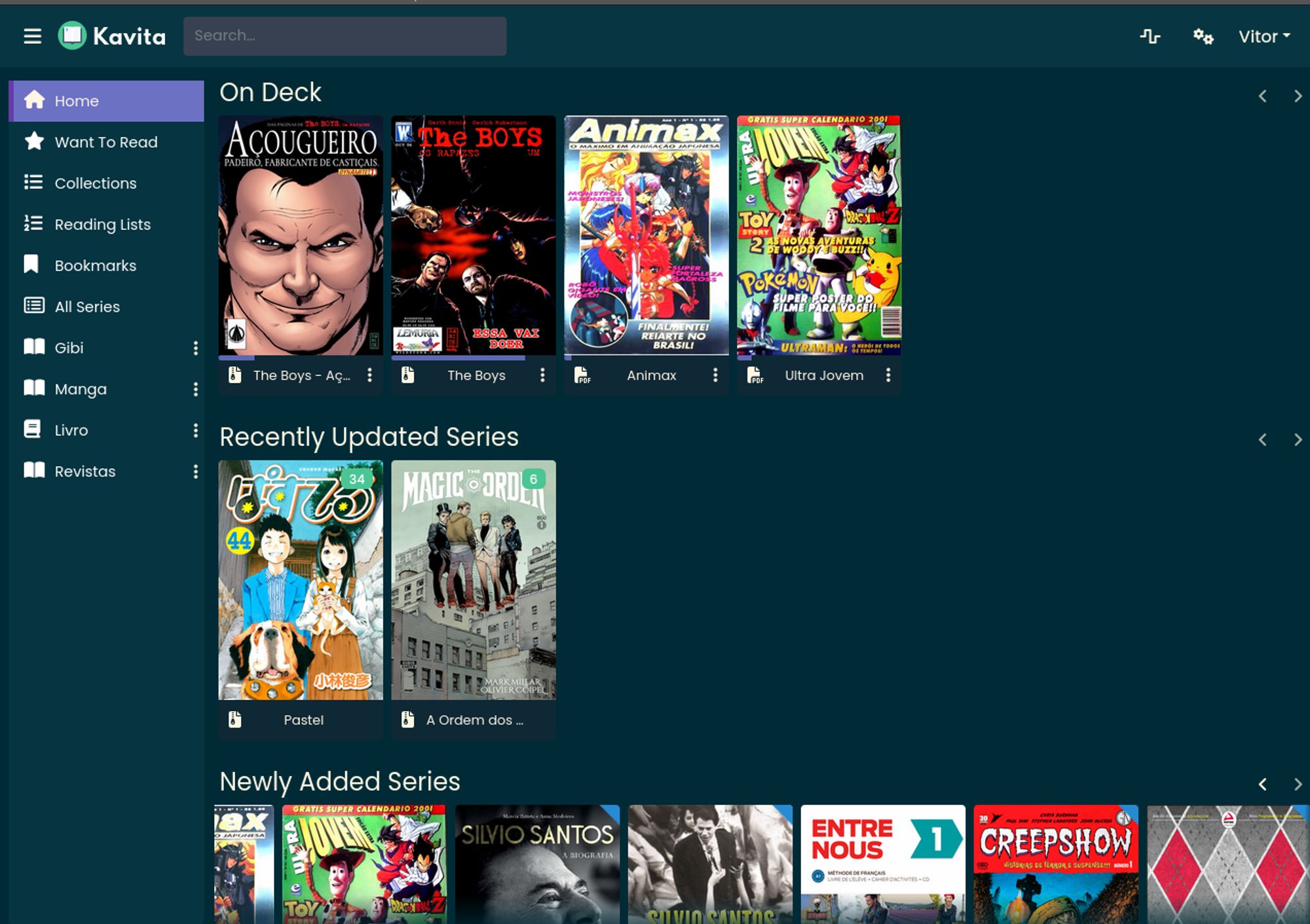
Task: Expand the Manga library options menu
Action: pyautogui.click(x=196, y=389)
